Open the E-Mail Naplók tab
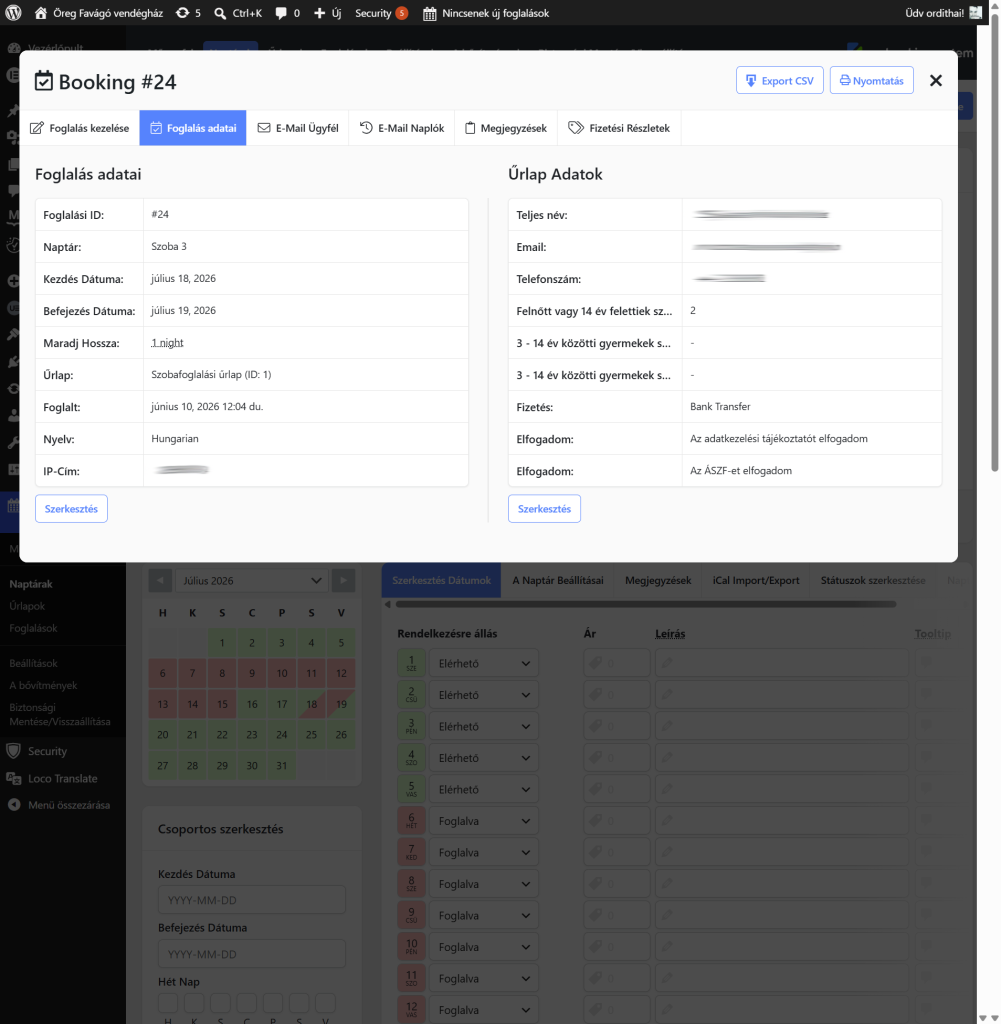The height and width of the screenshot is (1024, 1001). click(x=402, y=128)
